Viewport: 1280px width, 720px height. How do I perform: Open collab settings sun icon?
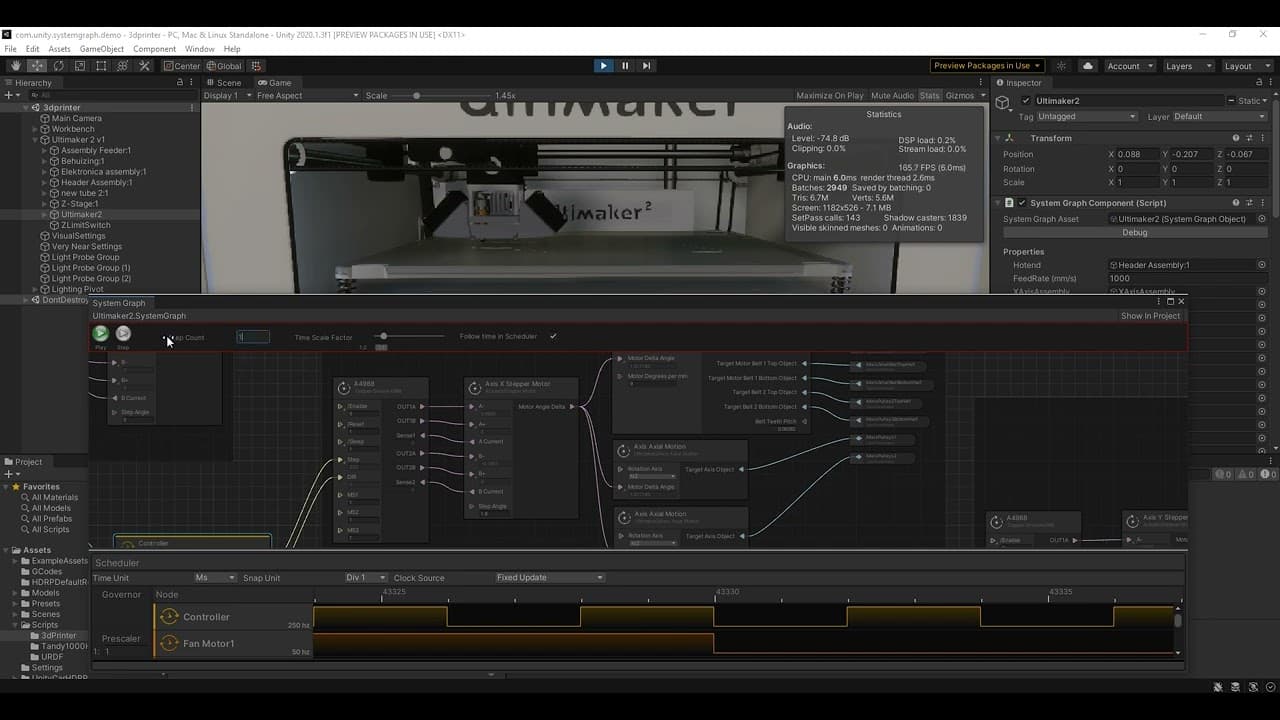(x=1062, y=66)
